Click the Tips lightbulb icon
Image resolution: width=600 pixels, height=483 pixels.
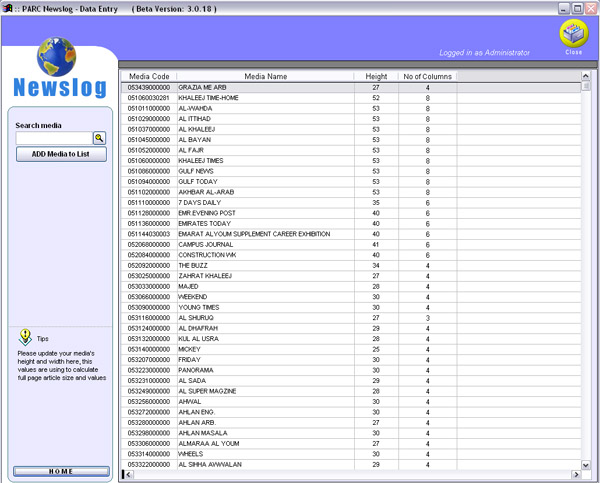pyautogui.click(x=25, y=338)
